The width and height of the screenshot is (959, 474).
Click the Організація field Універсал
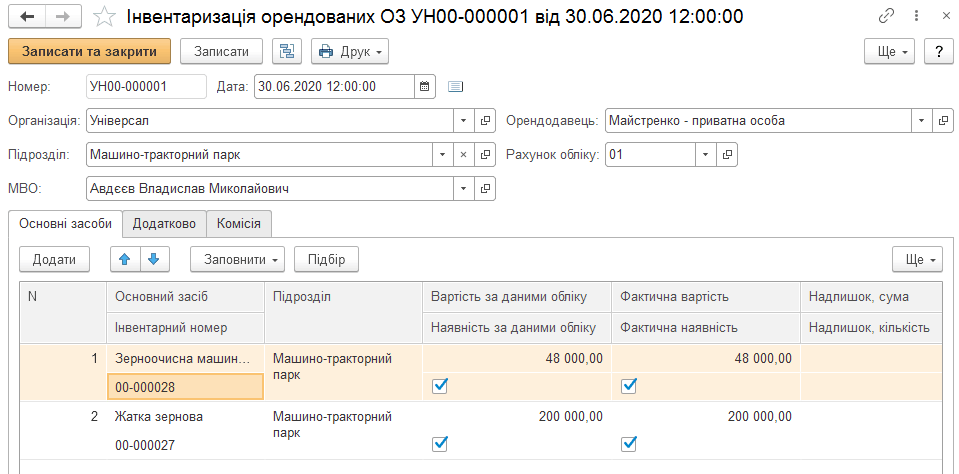pos(270,120)
